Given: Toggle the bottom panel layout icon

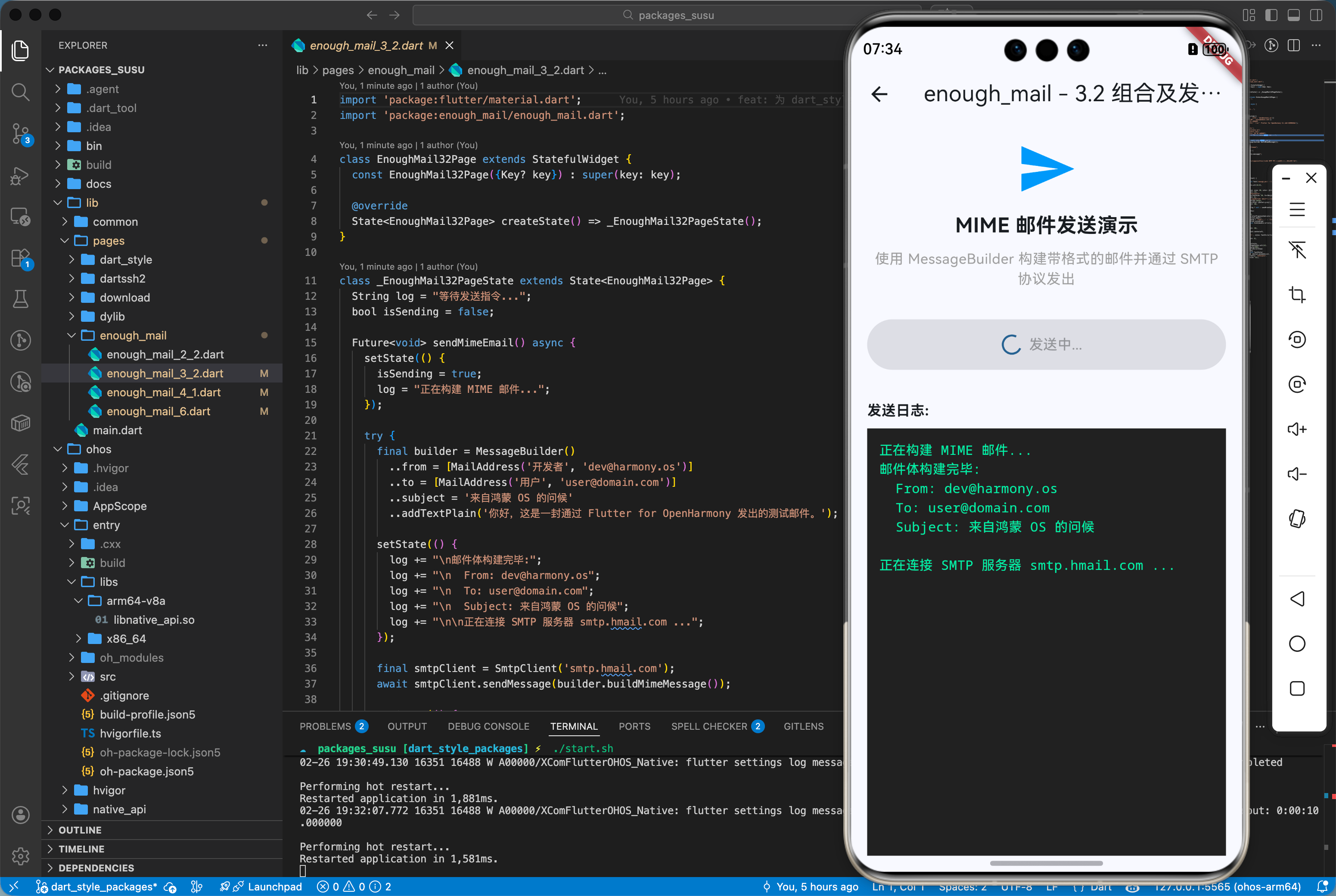Looking at the screenshot, I should (1293, 16).
